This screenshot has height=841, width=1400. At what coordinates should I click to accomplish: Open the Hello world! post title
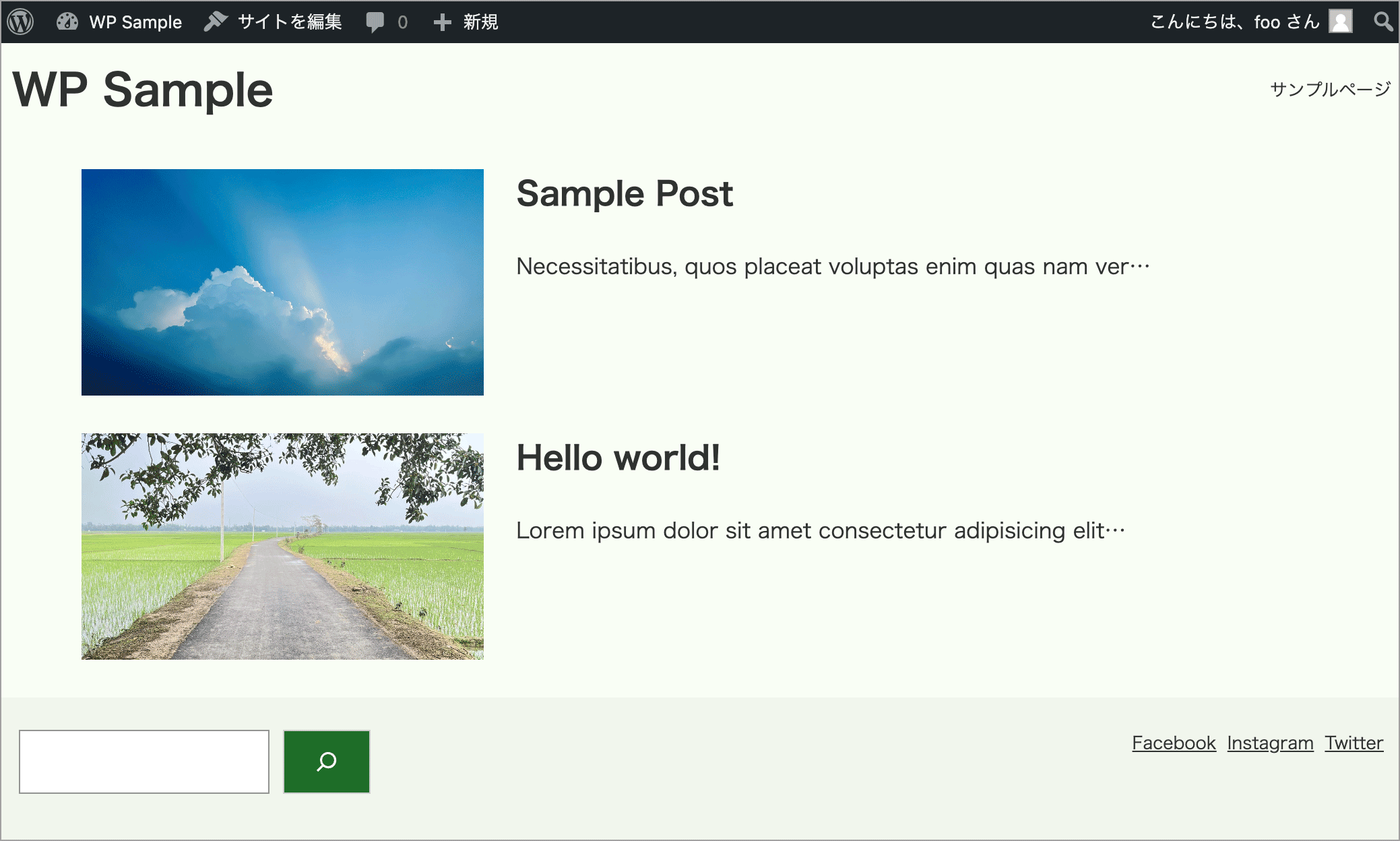(x=618, y=458)
